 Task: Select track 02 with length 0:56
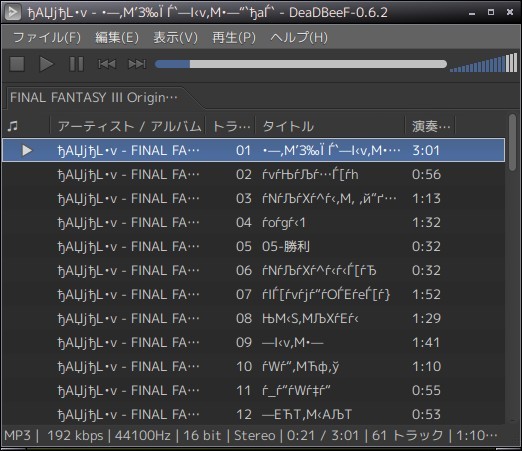pos(254,174)
